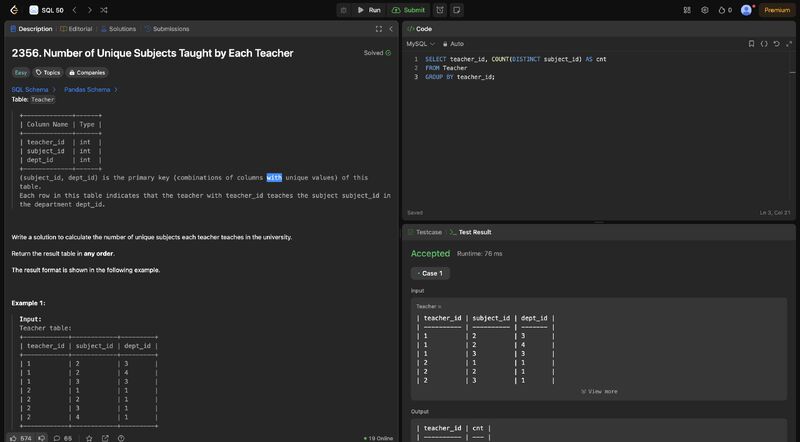The image size is (800, 442).
Task: Expand input with View more
Action: click(599, 391)
